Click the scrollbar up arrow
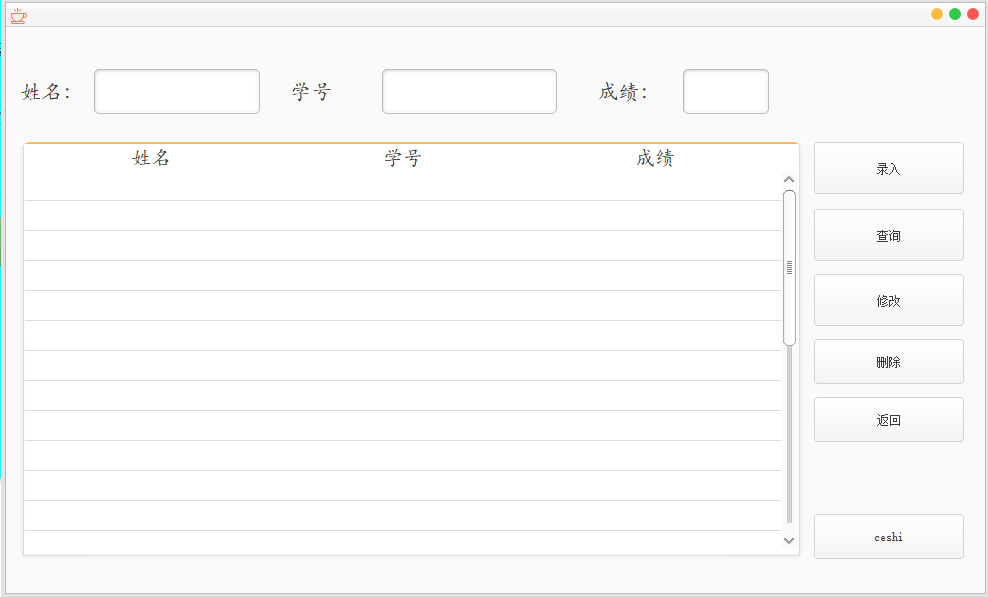This screenshot has height=597, width=988. click(x=789, y=178)
